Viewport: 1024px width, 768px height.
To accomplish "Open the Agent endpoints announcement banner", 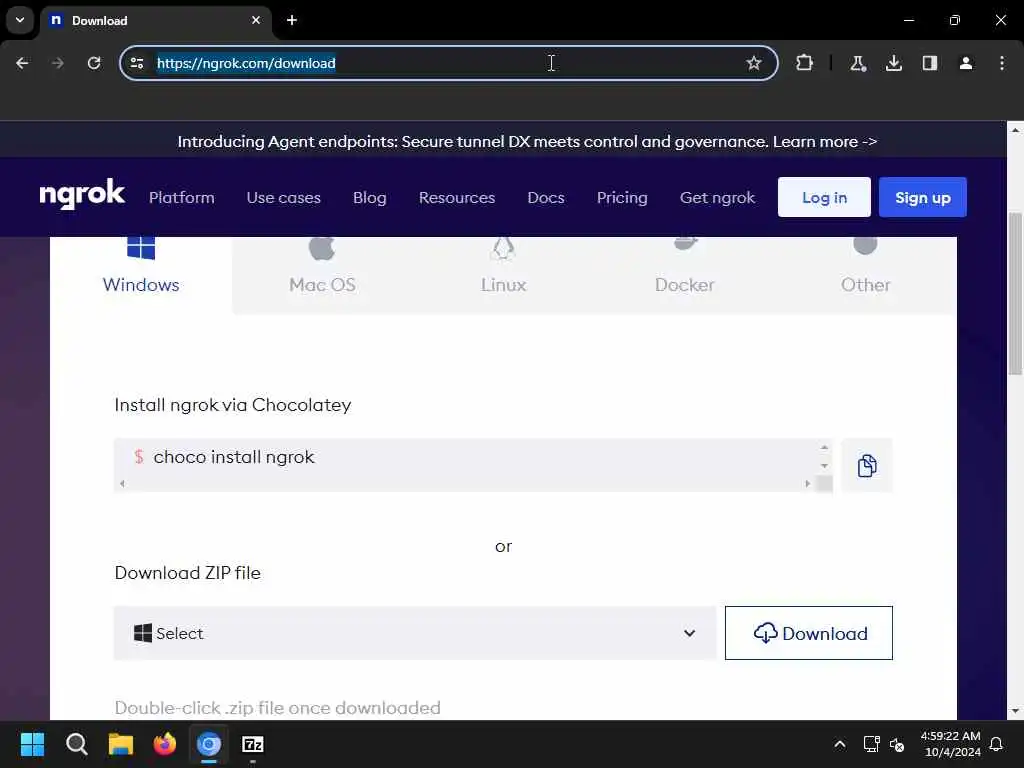I will pos(527,142).
